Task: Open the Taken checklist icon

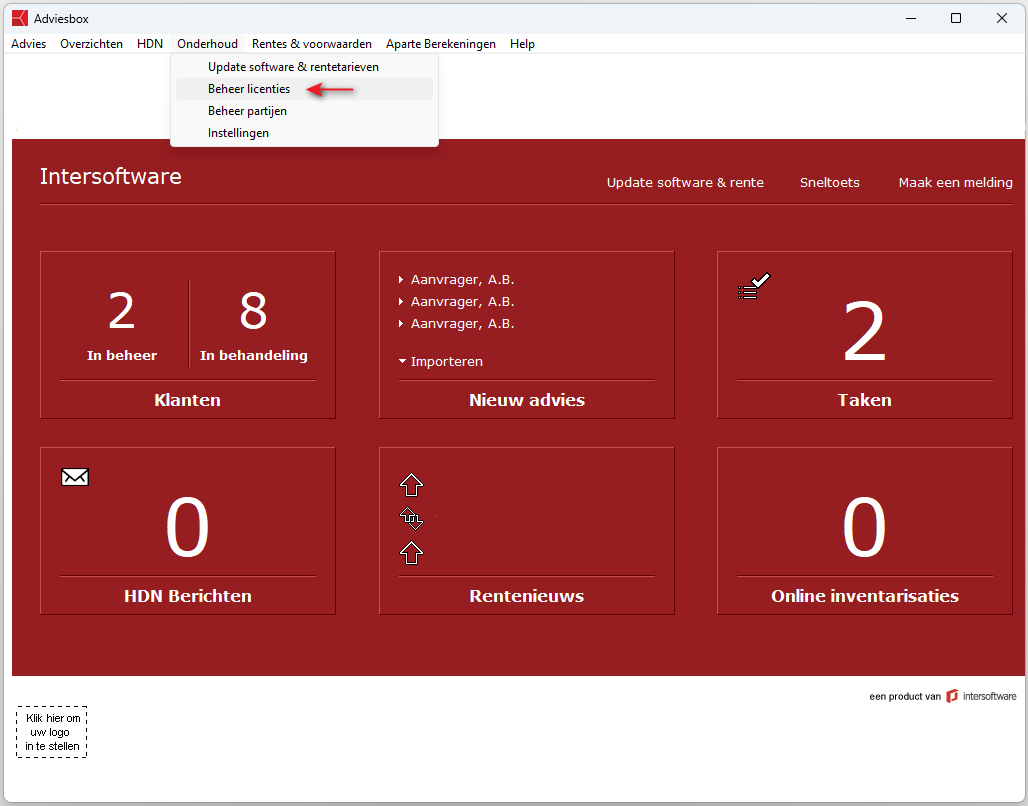Action: point(753,286)
